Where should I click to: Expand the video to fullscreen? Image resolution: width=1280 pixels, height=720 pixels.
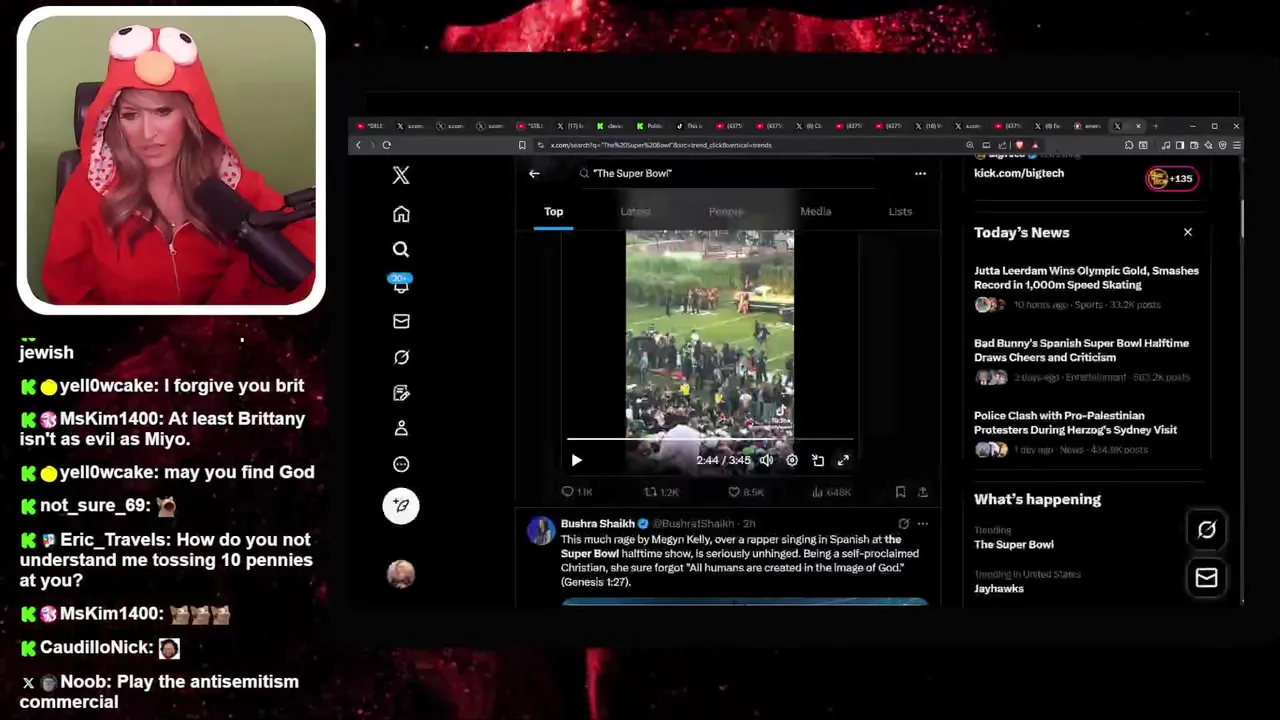(x=843, y=460)
